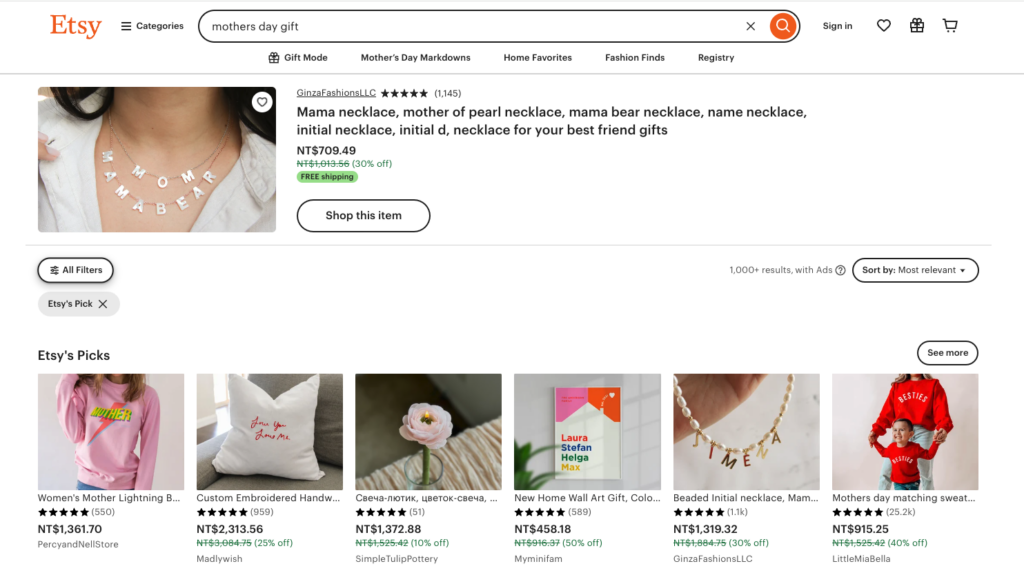Remove the Etsy's Pick filter chip
This screenshot has width=1024, height=575.
click(103, 304)
